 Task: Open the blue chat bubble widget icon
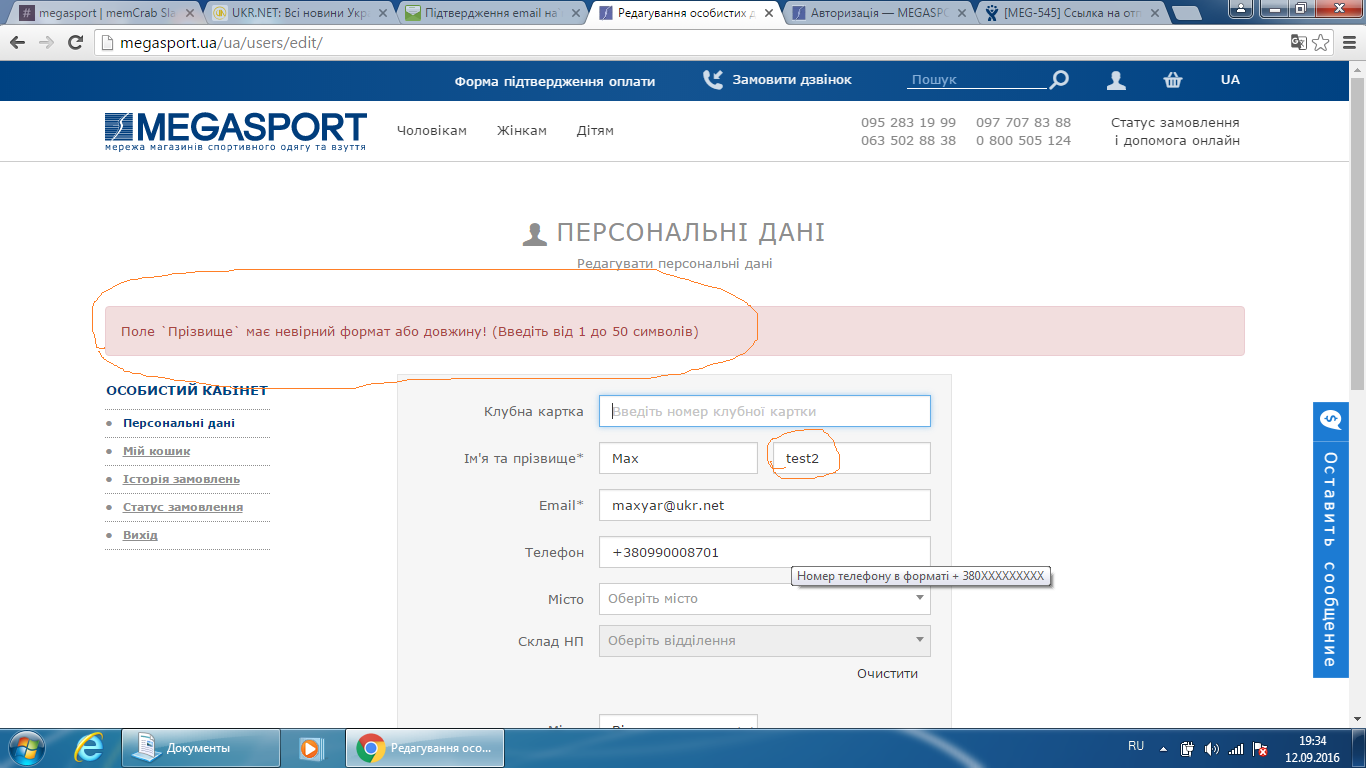1330,420
